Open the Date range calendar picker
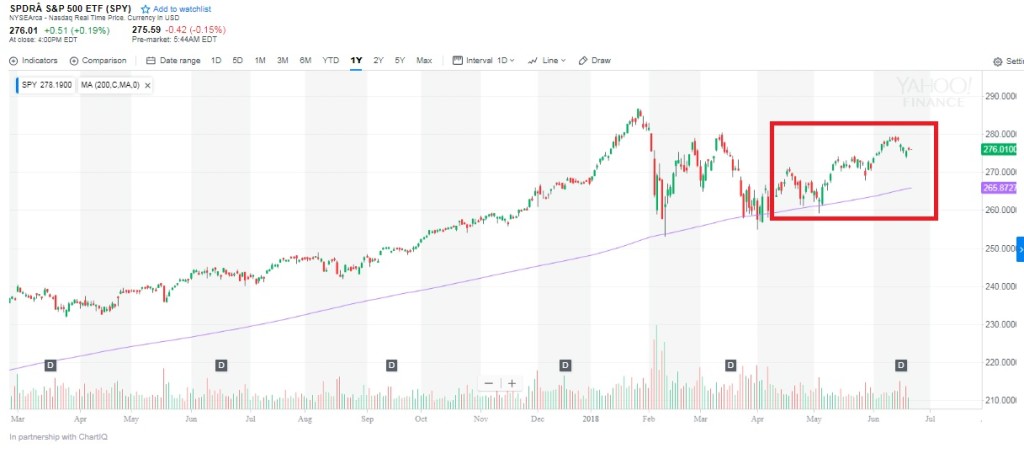1024x459 pixels. [x=173, y=60]
